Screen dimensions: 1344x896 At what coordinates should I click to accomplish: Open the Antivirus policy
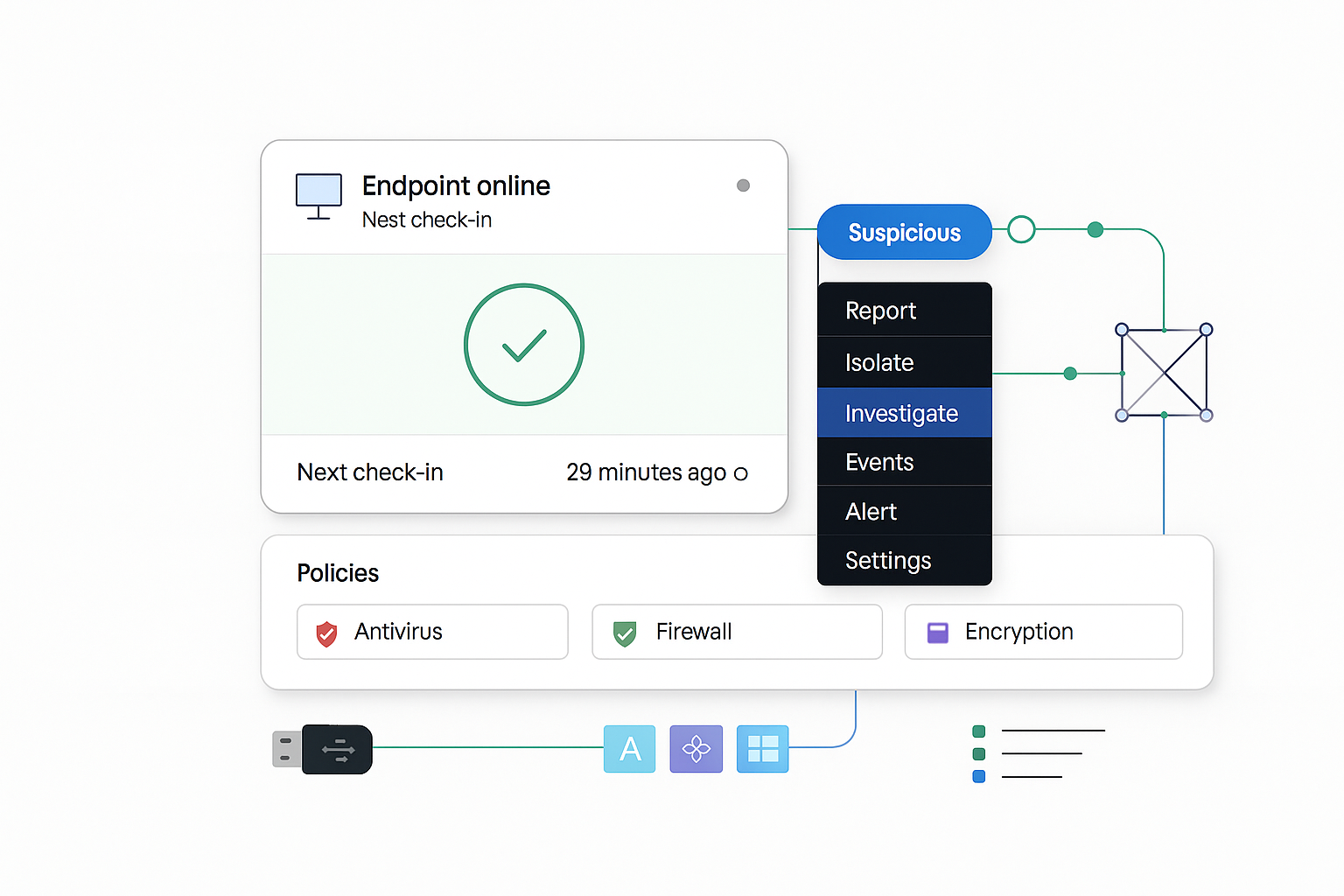pyautogui.click(x=432, y=632)
